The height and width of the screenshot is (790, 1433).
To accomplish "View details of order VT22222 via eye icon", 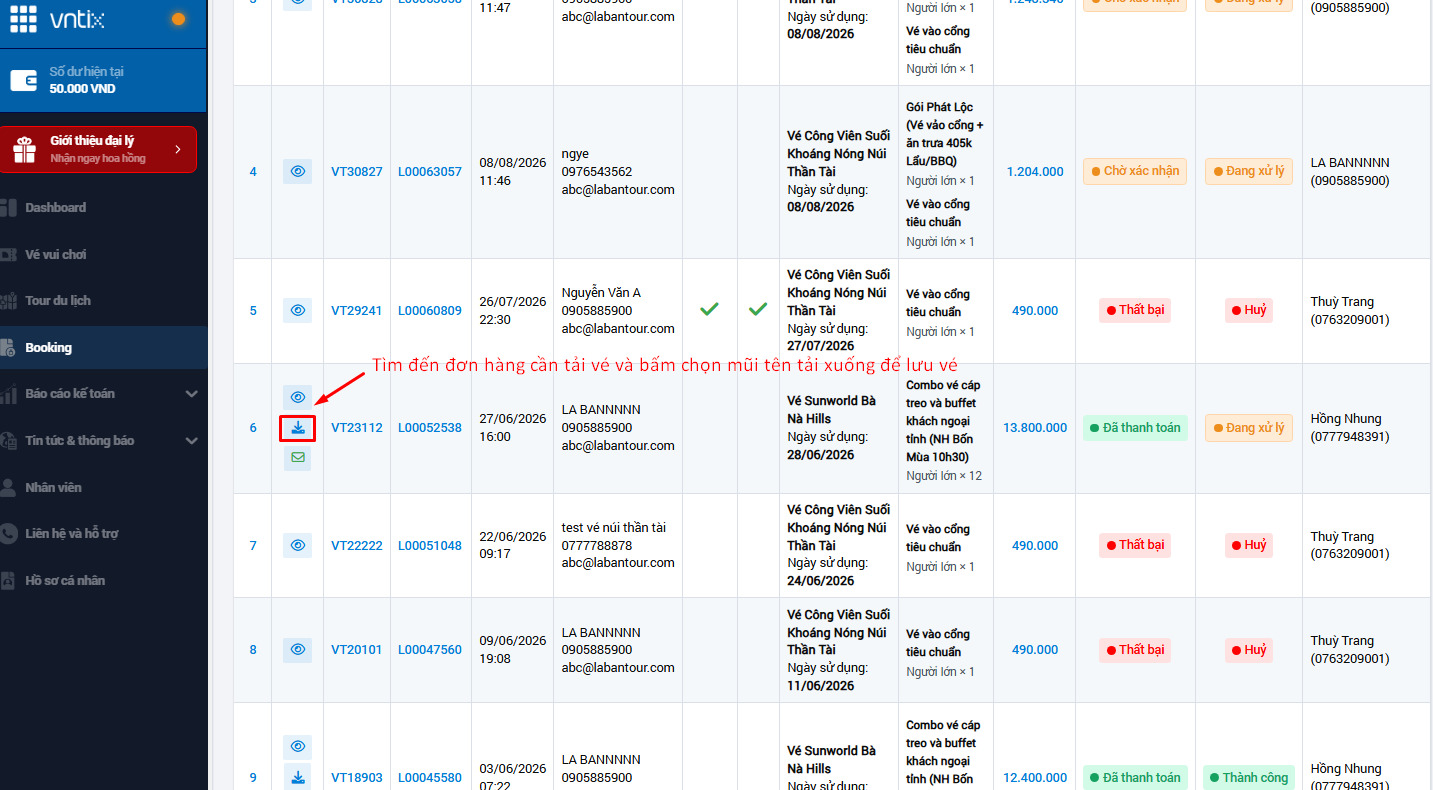I will pyautogui.click(x=297, y=545).
